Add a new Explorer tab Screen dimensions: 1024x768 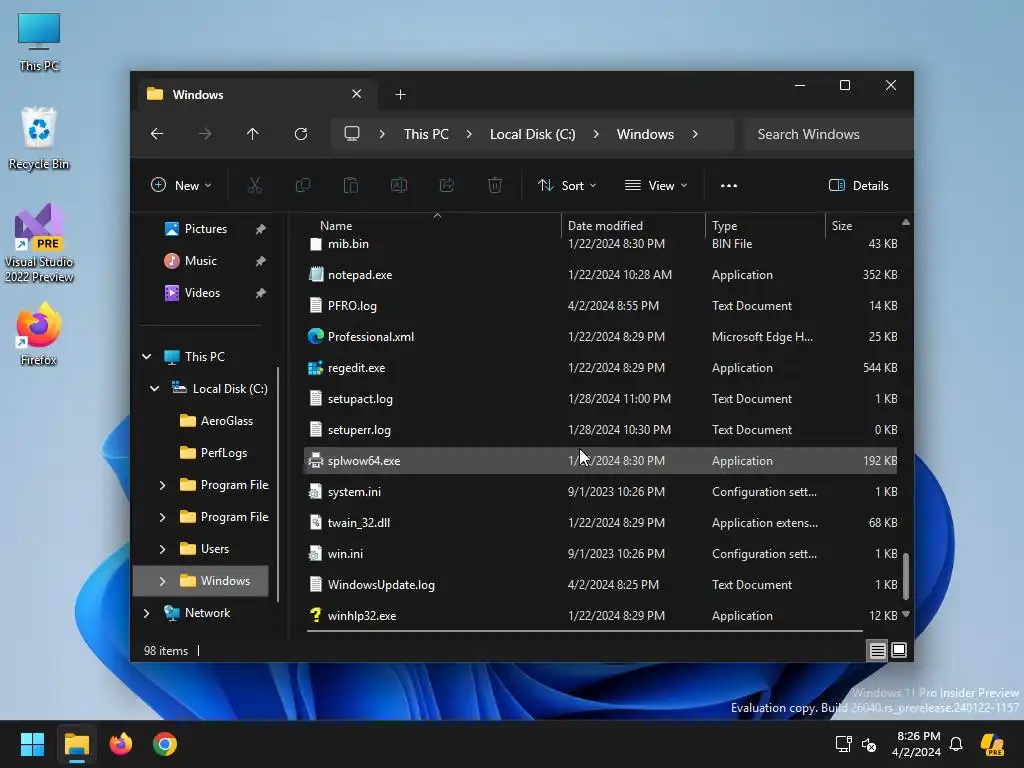coord(400,95)
